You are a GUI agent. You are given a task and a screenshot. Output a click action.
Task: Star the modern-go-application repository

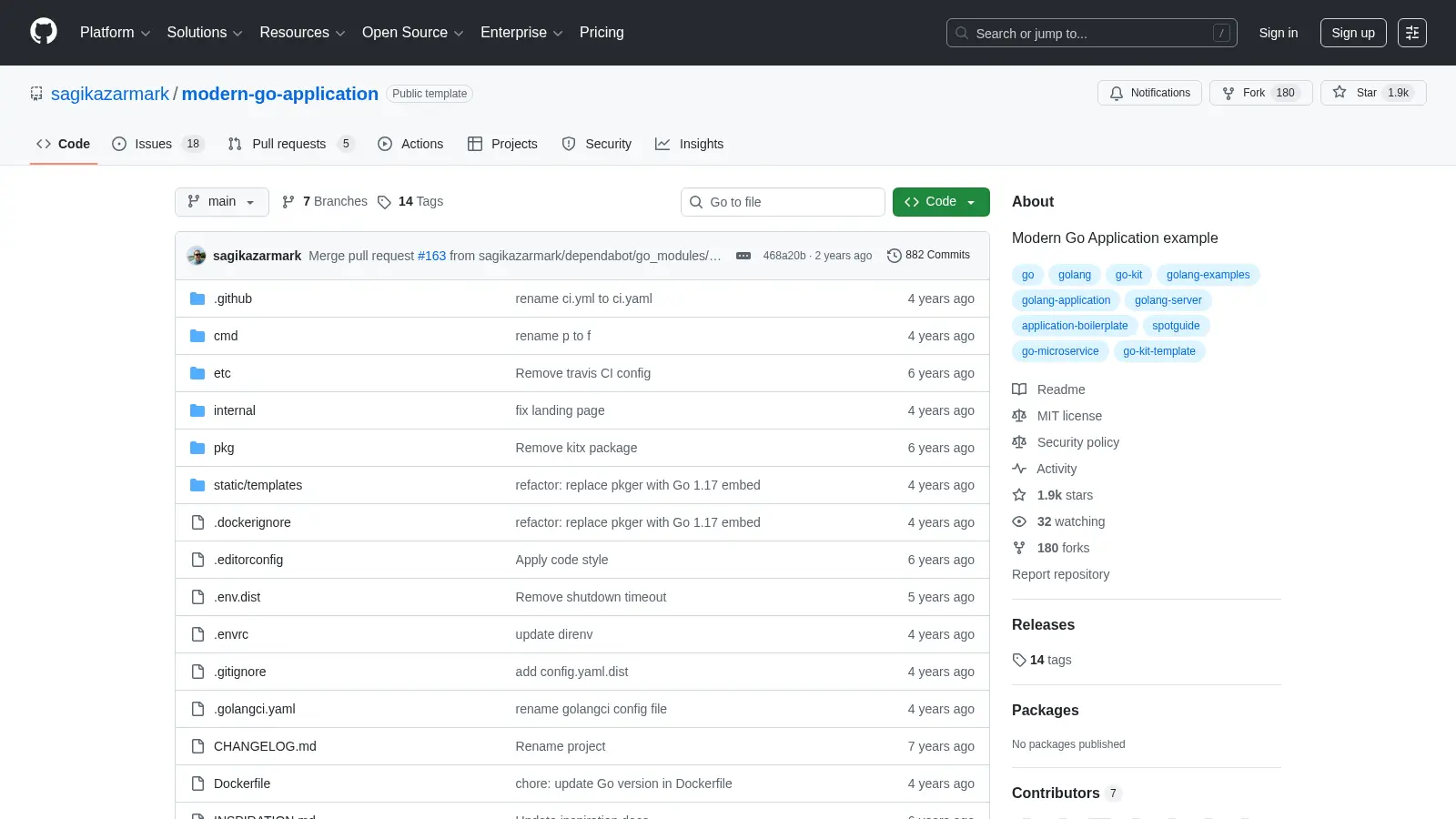(x=1373, y=93)
